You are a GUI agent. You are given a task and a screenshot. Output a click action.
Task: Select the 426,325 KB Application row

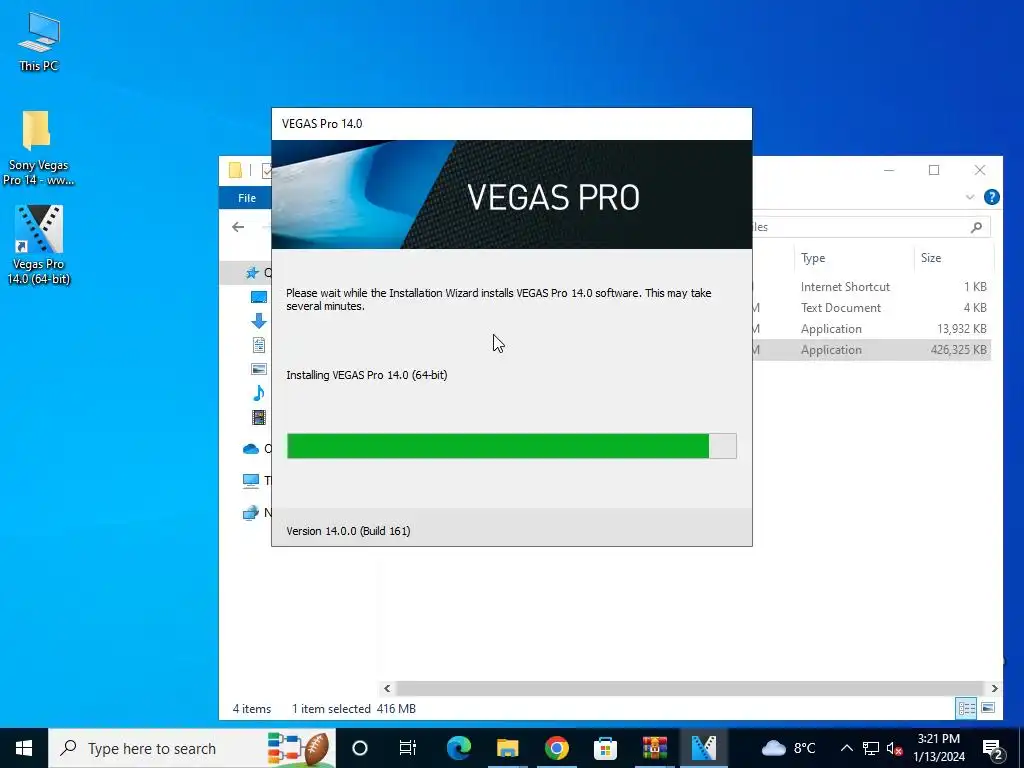[871, 349]
